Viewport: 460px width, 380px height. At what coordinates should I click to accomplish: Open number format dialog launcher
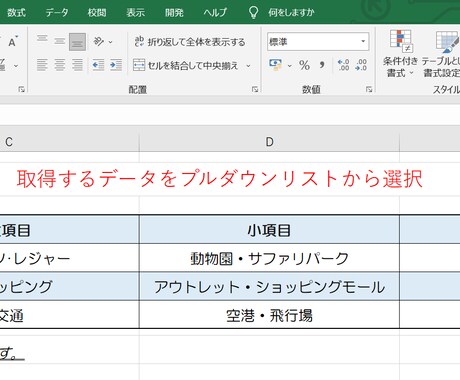coord(369,89)
